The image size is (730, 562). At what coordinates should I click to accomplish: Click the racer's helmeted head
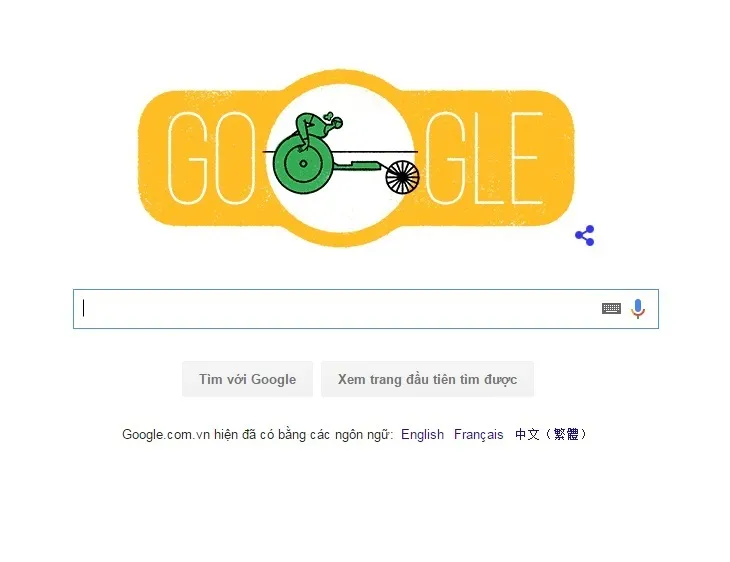(336, 122)
